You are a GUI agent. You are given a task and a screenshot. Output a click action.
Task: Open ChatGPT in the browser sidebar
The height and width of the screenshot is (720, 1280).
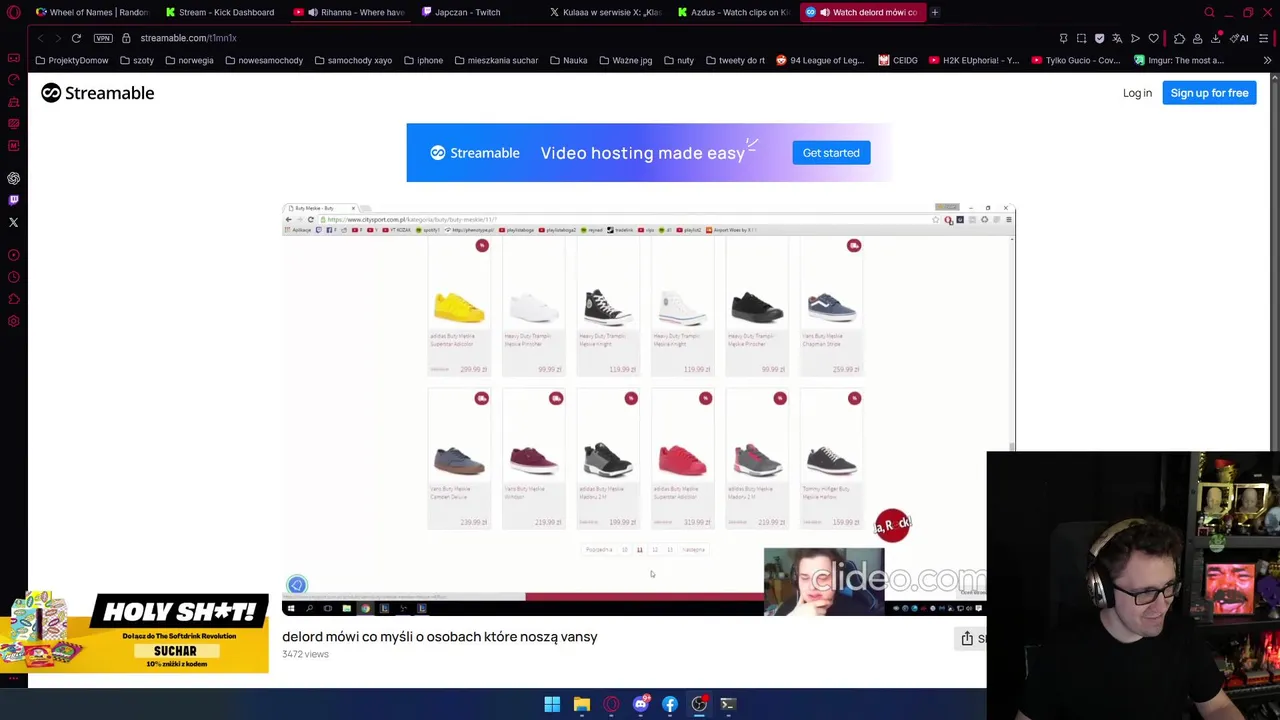14,178
